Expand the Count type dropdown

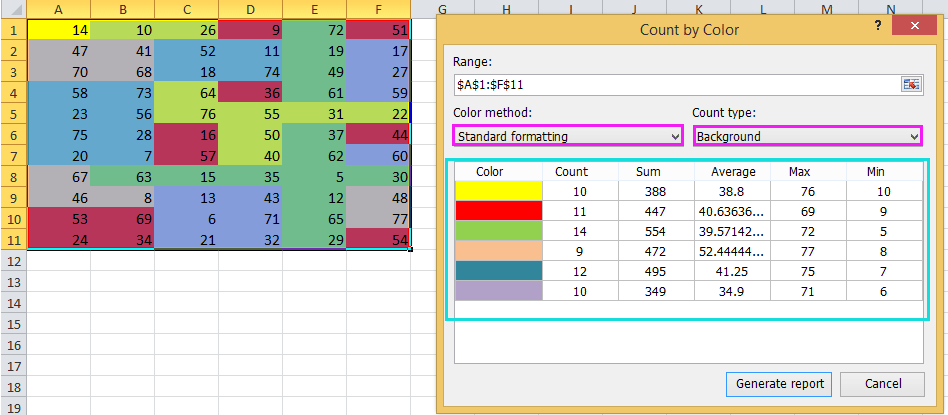(x=807, y=136)
